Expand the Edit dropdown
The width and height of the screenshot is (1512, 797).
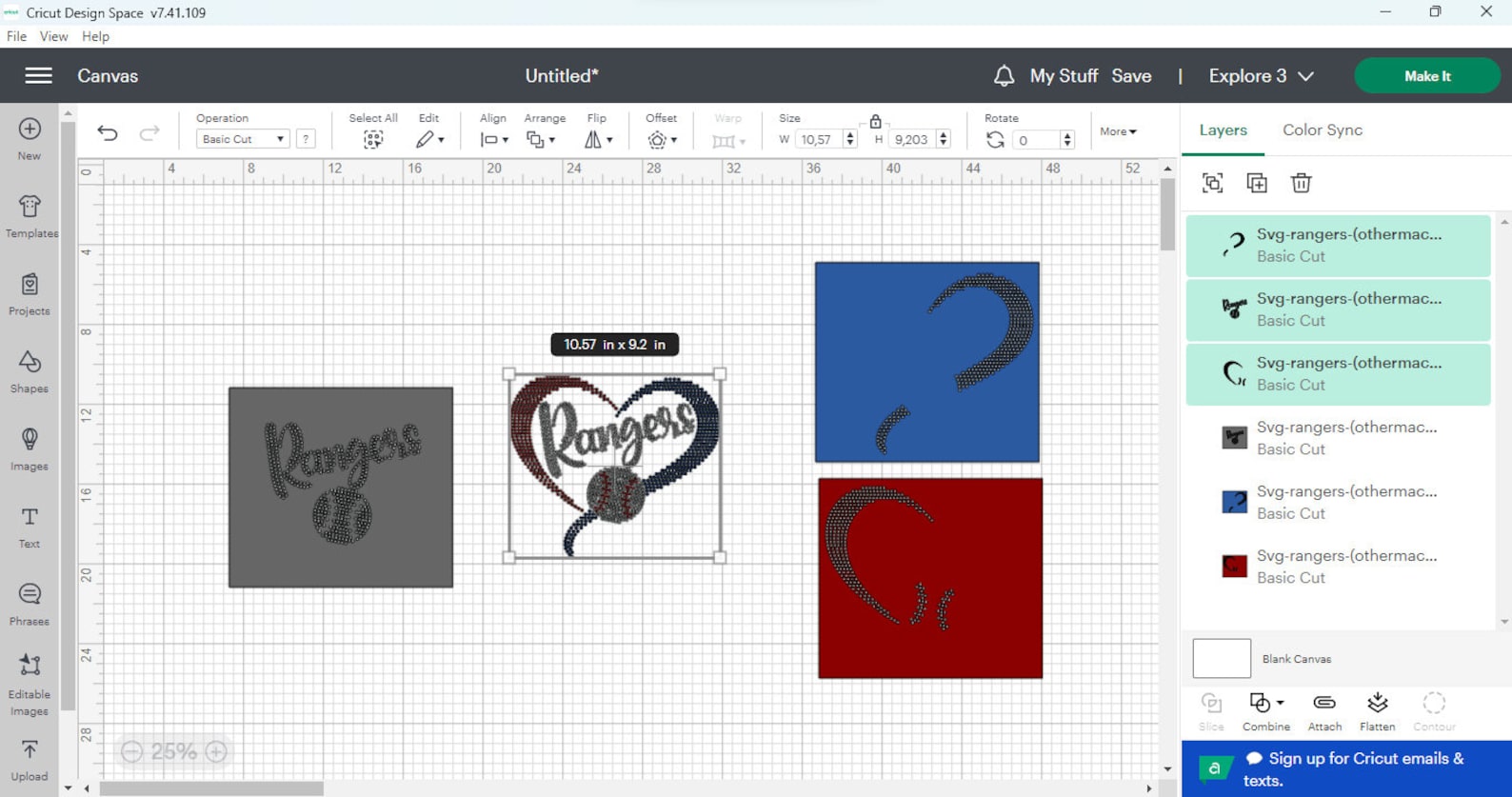click(430, 140)
